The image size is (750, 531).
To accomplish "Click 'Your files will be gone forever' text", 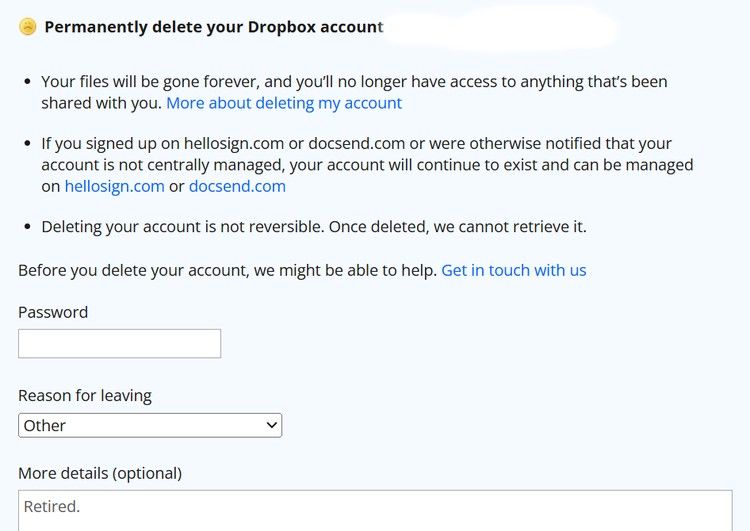I will [150, 81].
